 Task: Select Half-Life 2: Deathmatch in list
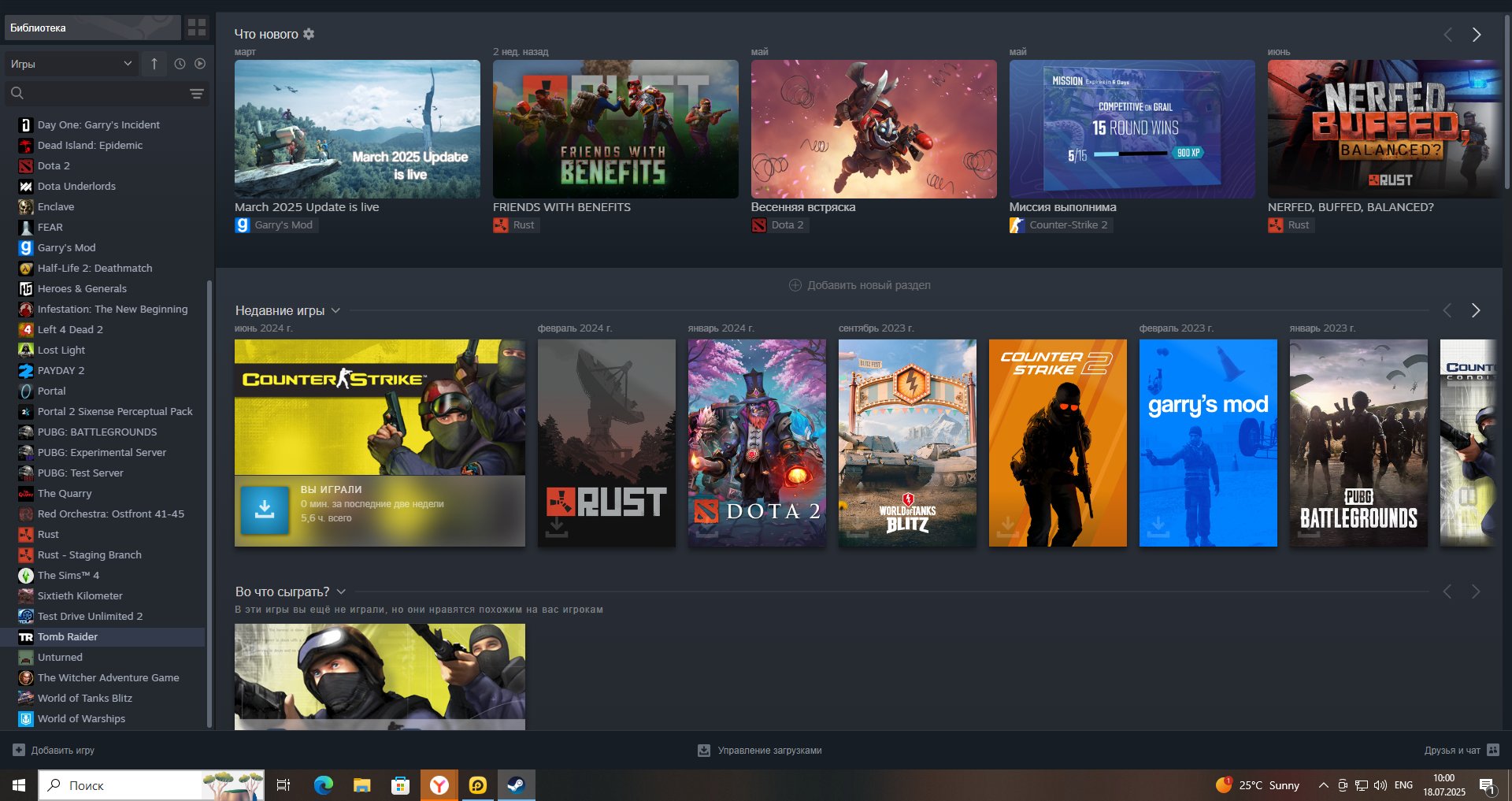tap(104, 268)
